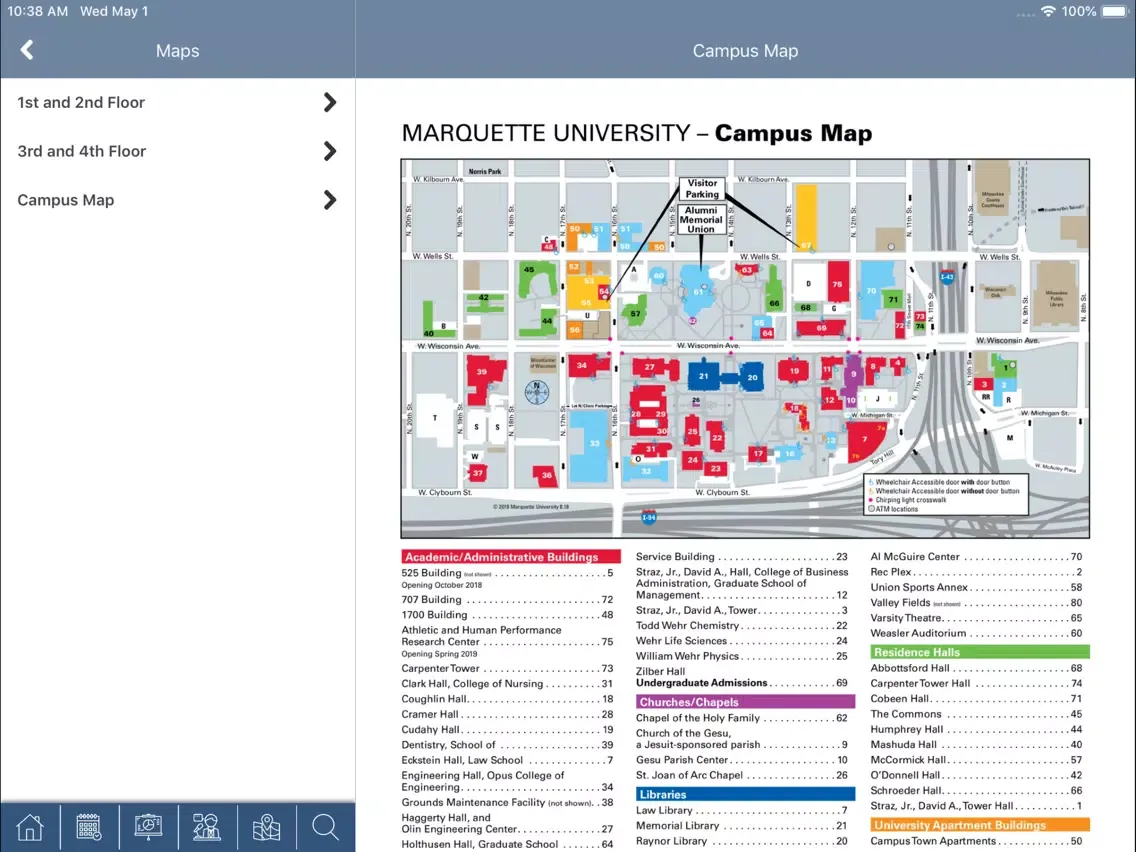
Task: Tap the compass rose on the campus map
Action: 536,392
